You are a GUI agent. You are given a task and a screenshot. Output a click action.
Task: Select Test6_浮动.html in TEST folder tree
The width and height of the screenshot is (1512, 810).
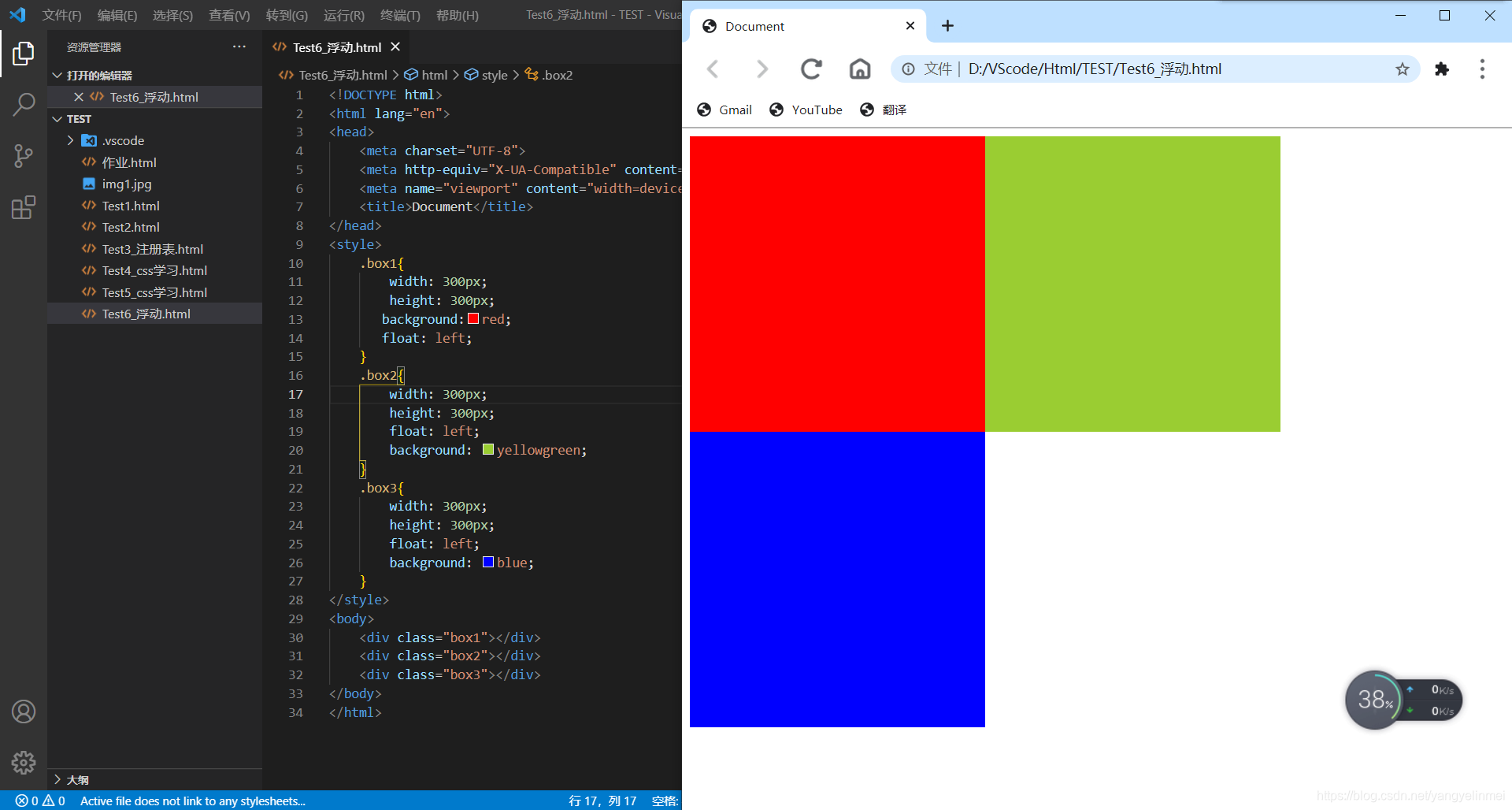[x=154, y=314]
